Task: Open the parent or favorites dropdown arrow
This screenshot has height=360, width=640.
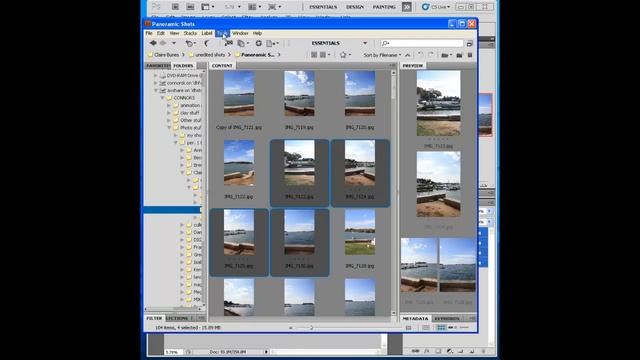Action: (x=174, y=43)
